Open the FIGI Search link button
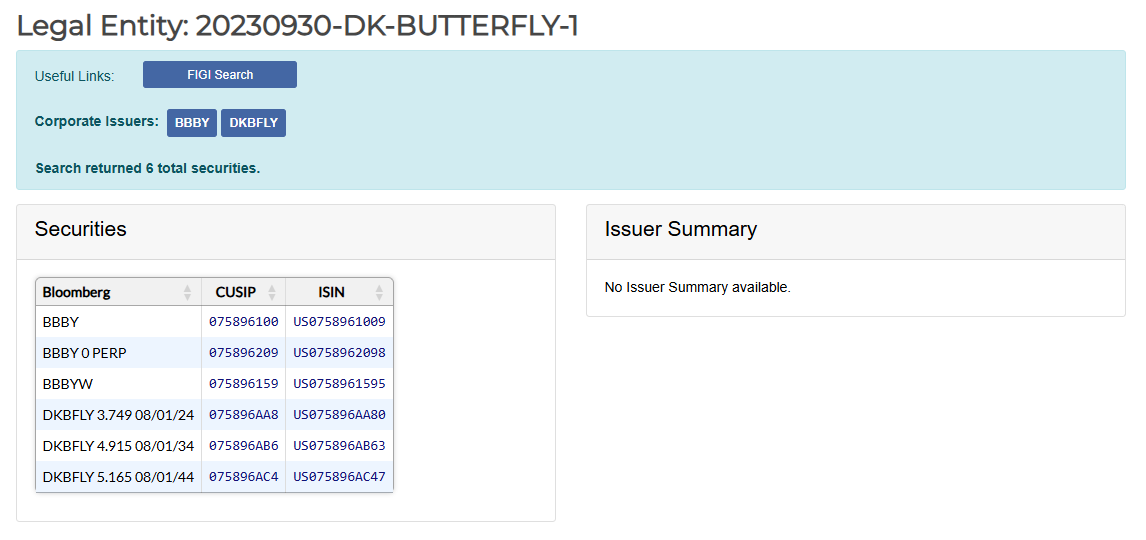Screen dimensions: 1146x540 pos(220,75)
